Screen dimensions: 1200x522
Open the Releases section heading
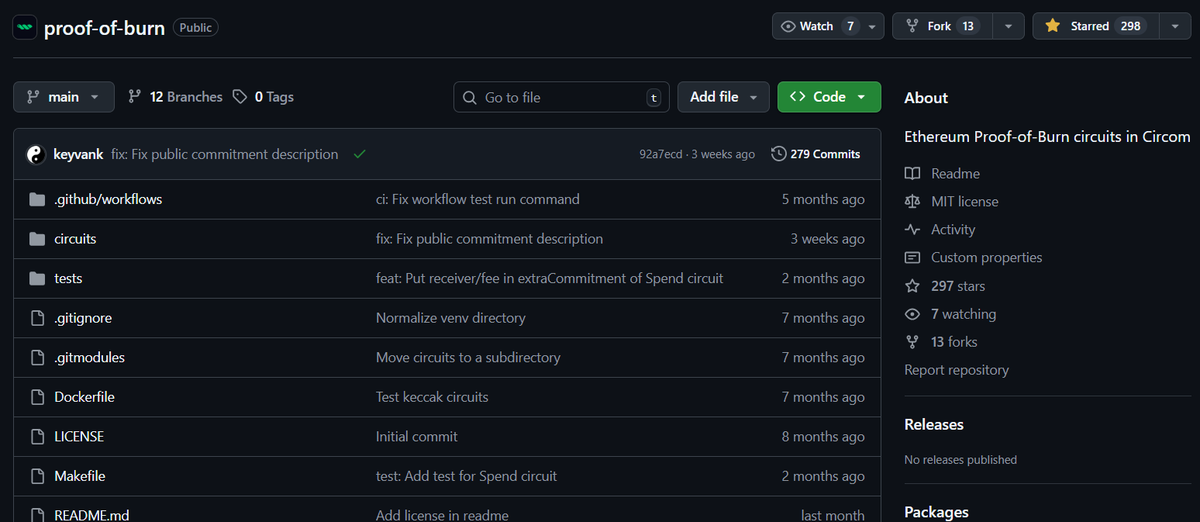point(934,424)
